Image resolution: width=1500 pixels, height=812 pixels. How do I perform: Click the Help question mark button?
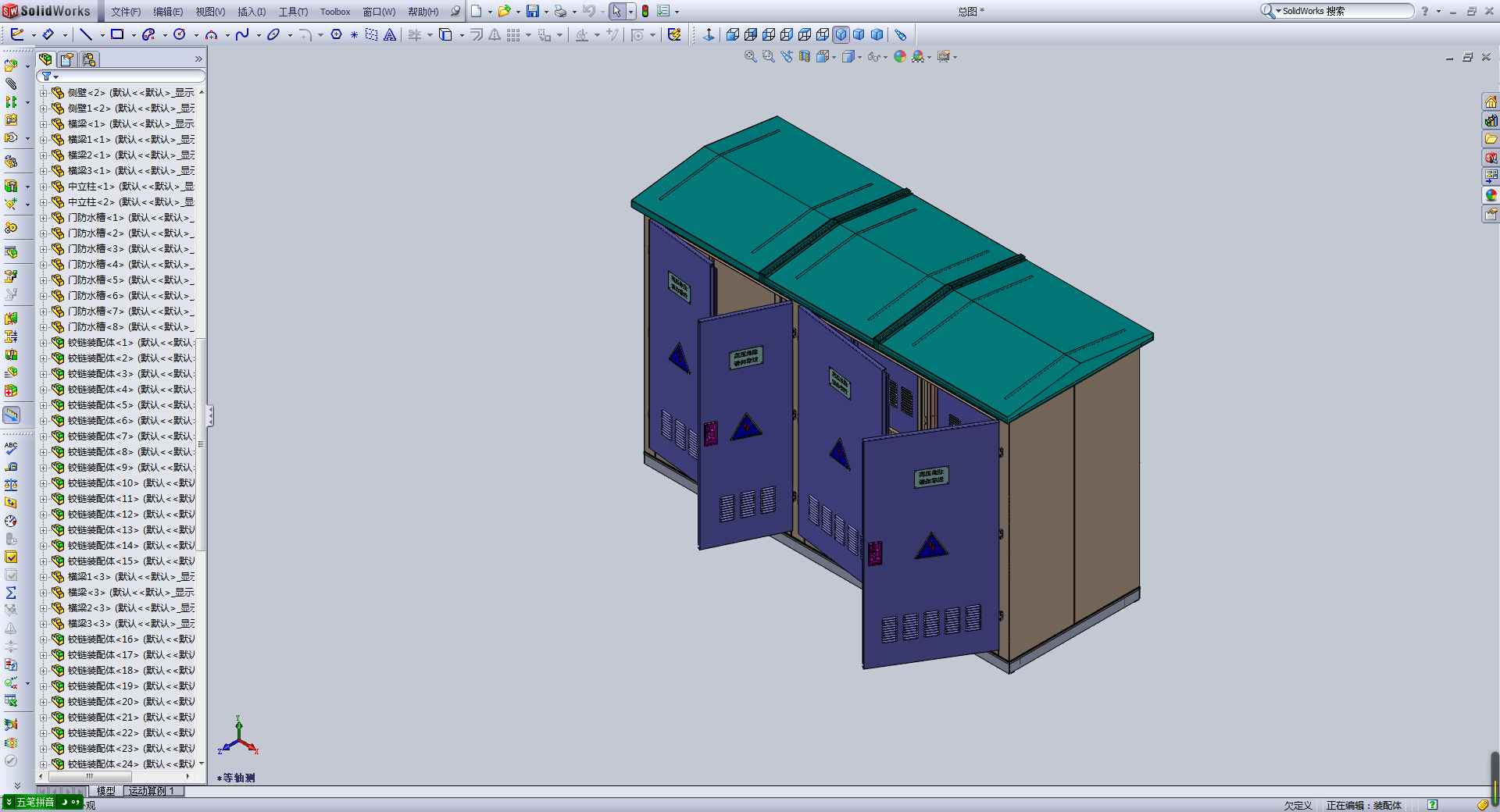pos(1425,11)
